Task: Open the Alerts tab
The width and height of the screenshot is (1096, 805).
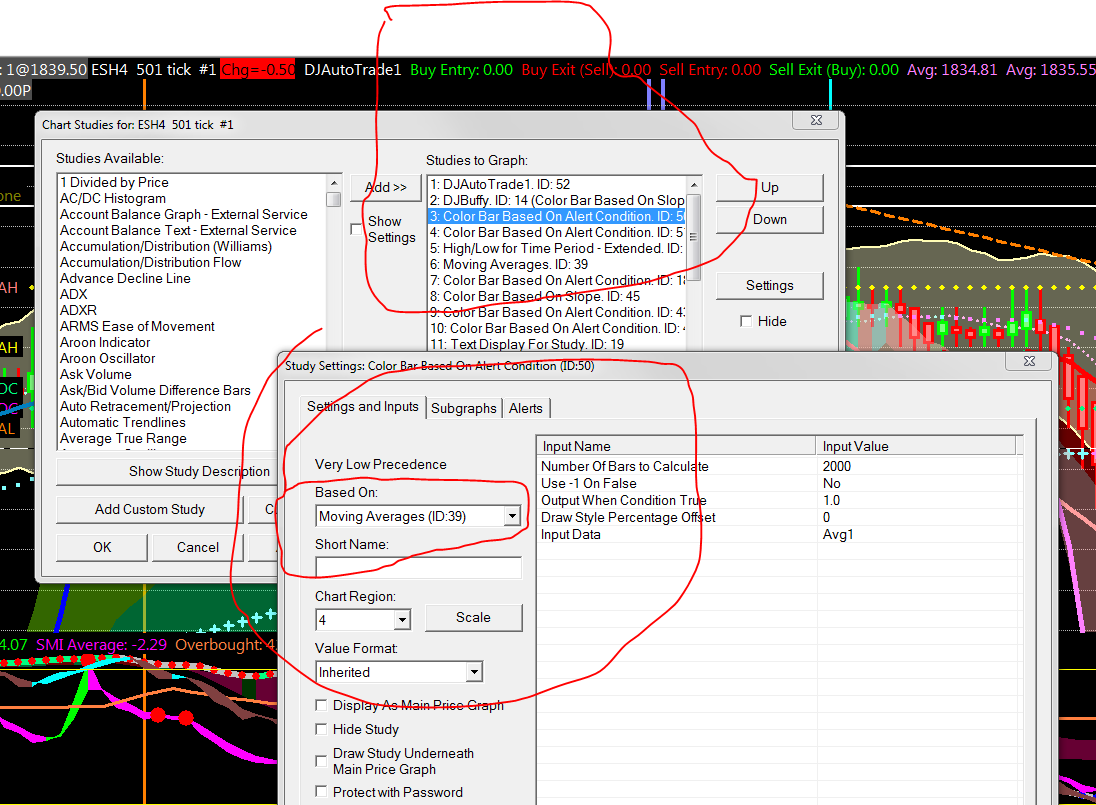Action: (x=526, y=408)
